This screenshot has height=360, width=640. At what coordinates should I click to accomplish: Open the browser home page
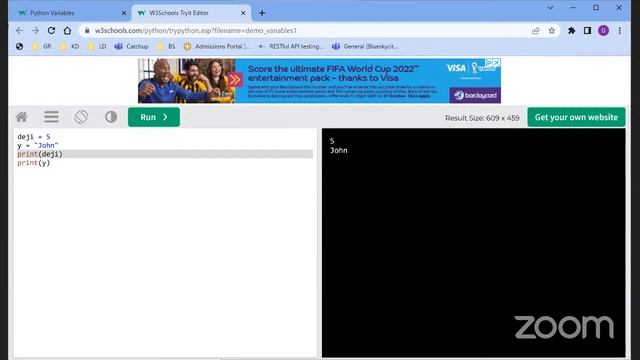(67, 31)
